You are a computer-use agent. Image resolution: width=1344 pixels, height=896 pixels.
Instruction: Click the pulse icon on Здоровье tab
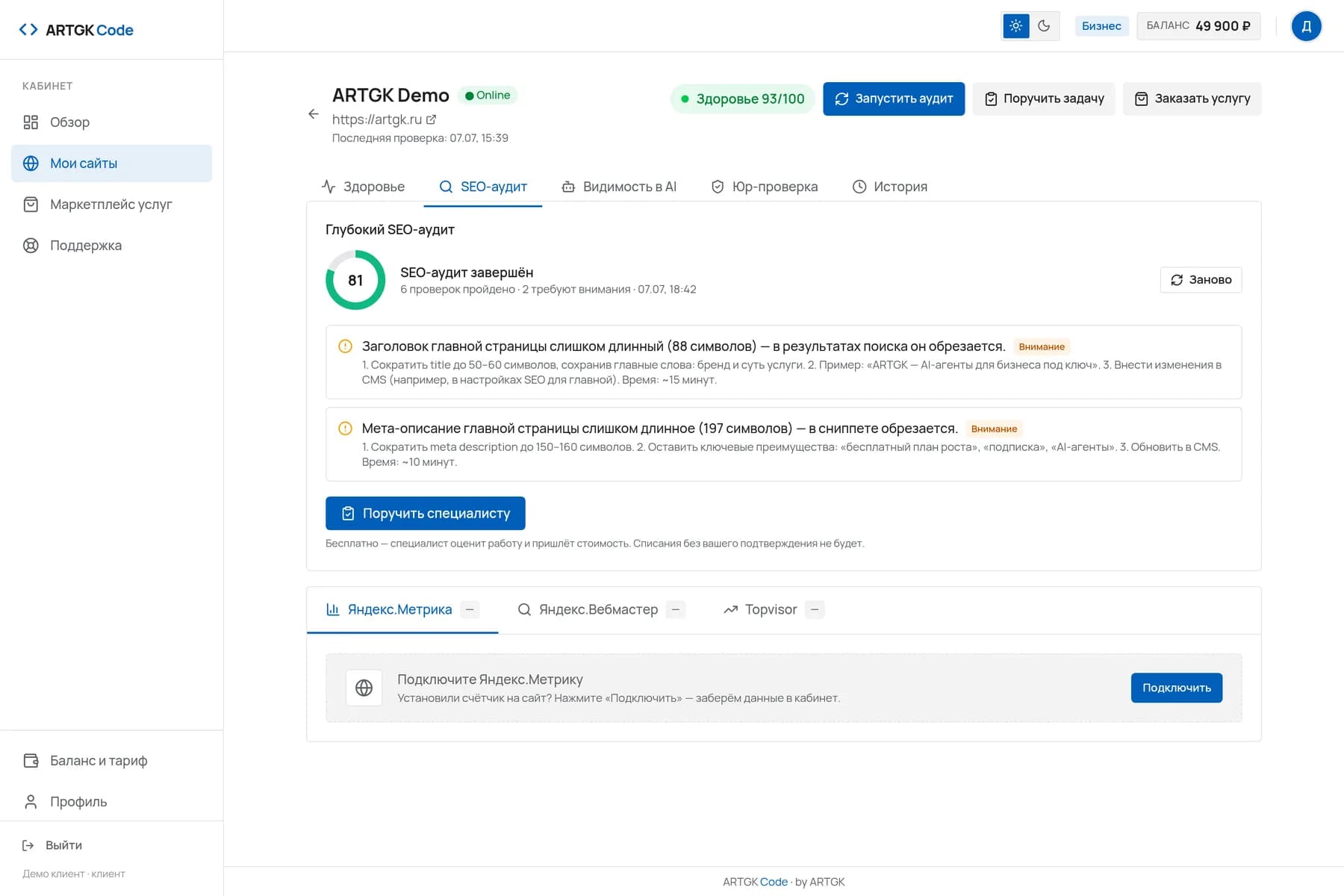(x=329, y=187)
